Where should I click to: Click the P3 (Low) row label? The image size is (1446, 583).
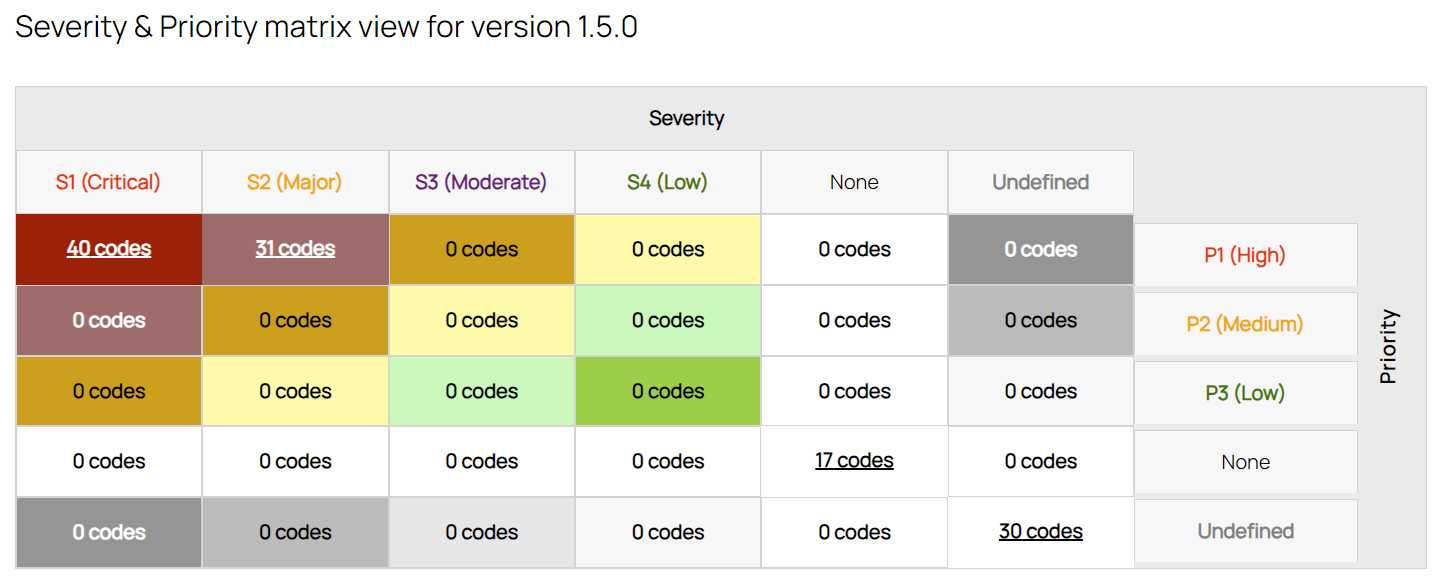[1245, 393]
